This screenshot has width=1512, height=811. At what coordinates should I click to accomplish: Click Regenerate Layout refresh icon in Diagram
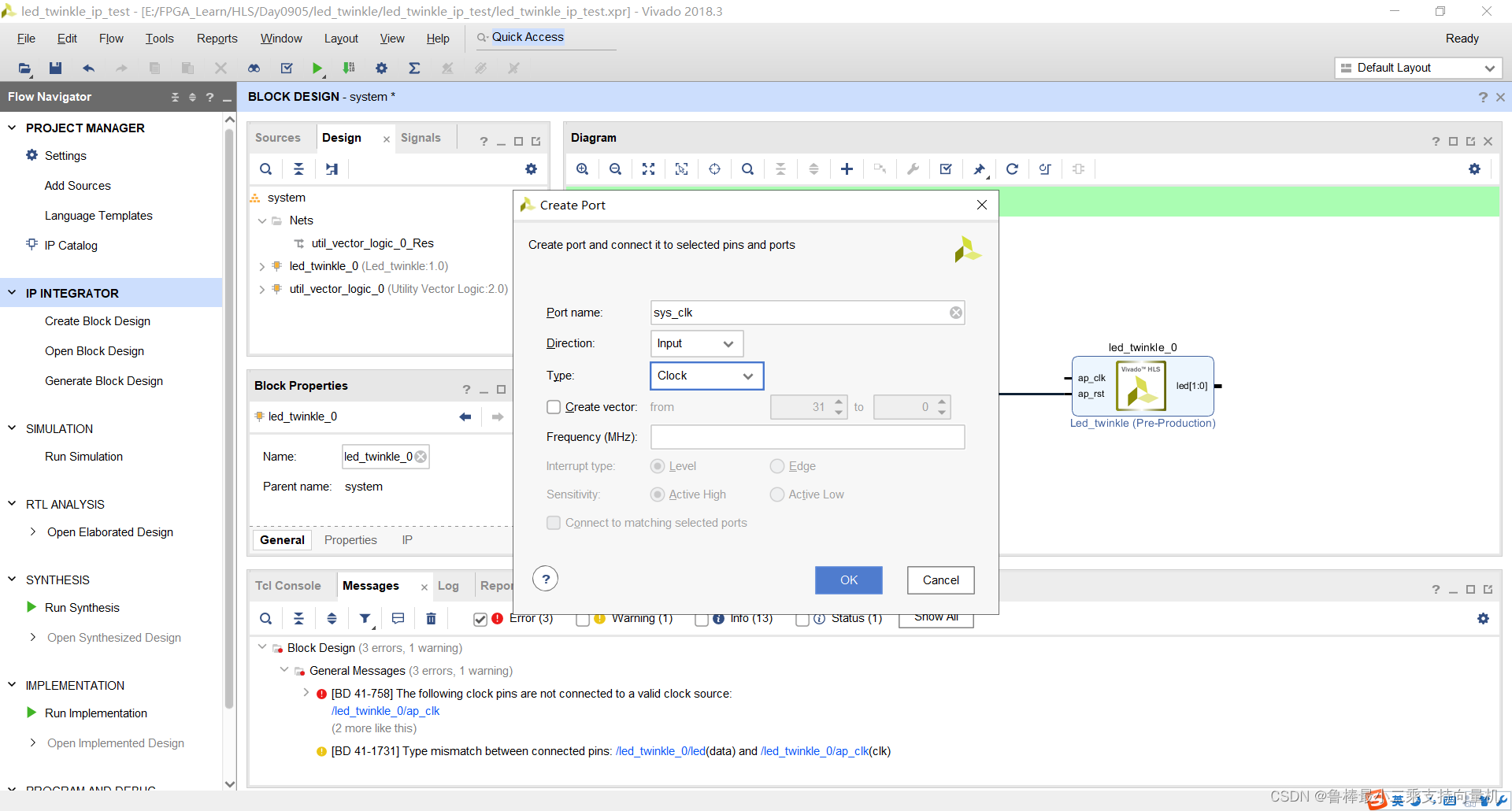1012,169
